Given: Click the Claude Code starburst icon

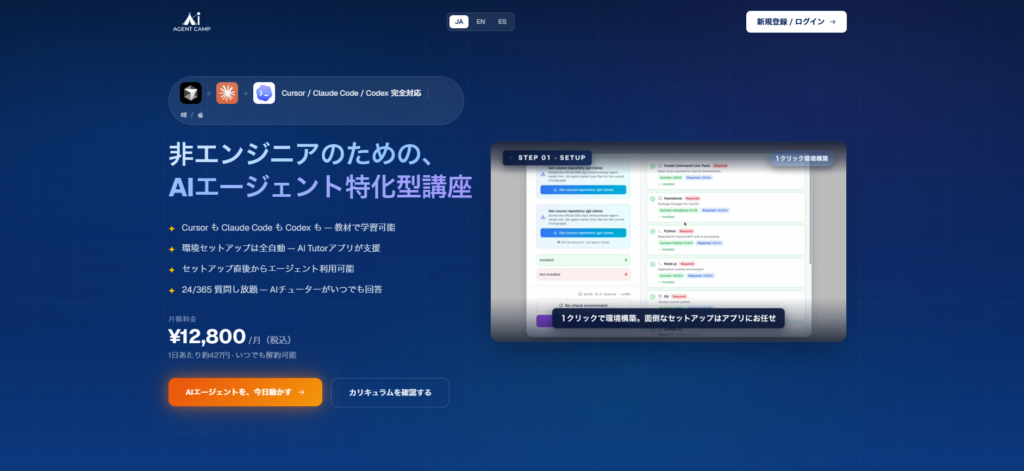Looking at the screenshot, I should (x=227, y=93).
